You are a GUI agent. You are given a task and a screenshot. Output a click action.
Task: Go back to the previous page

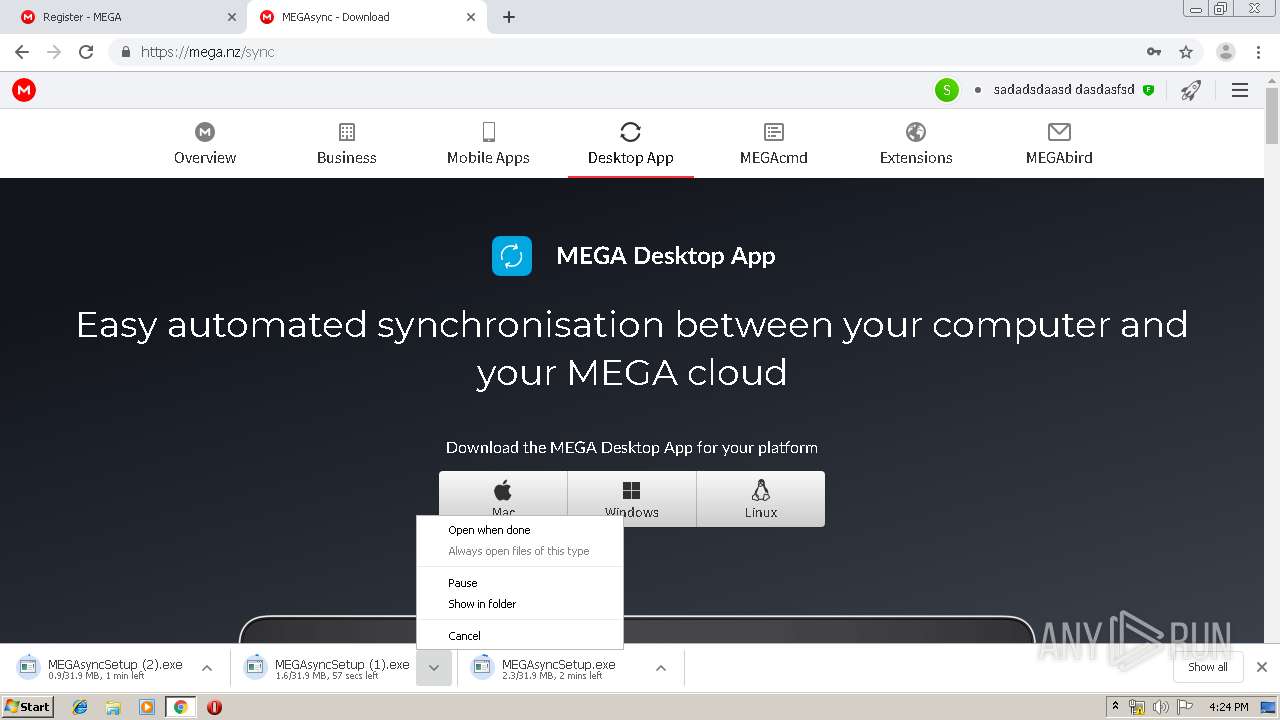point(22,52)
